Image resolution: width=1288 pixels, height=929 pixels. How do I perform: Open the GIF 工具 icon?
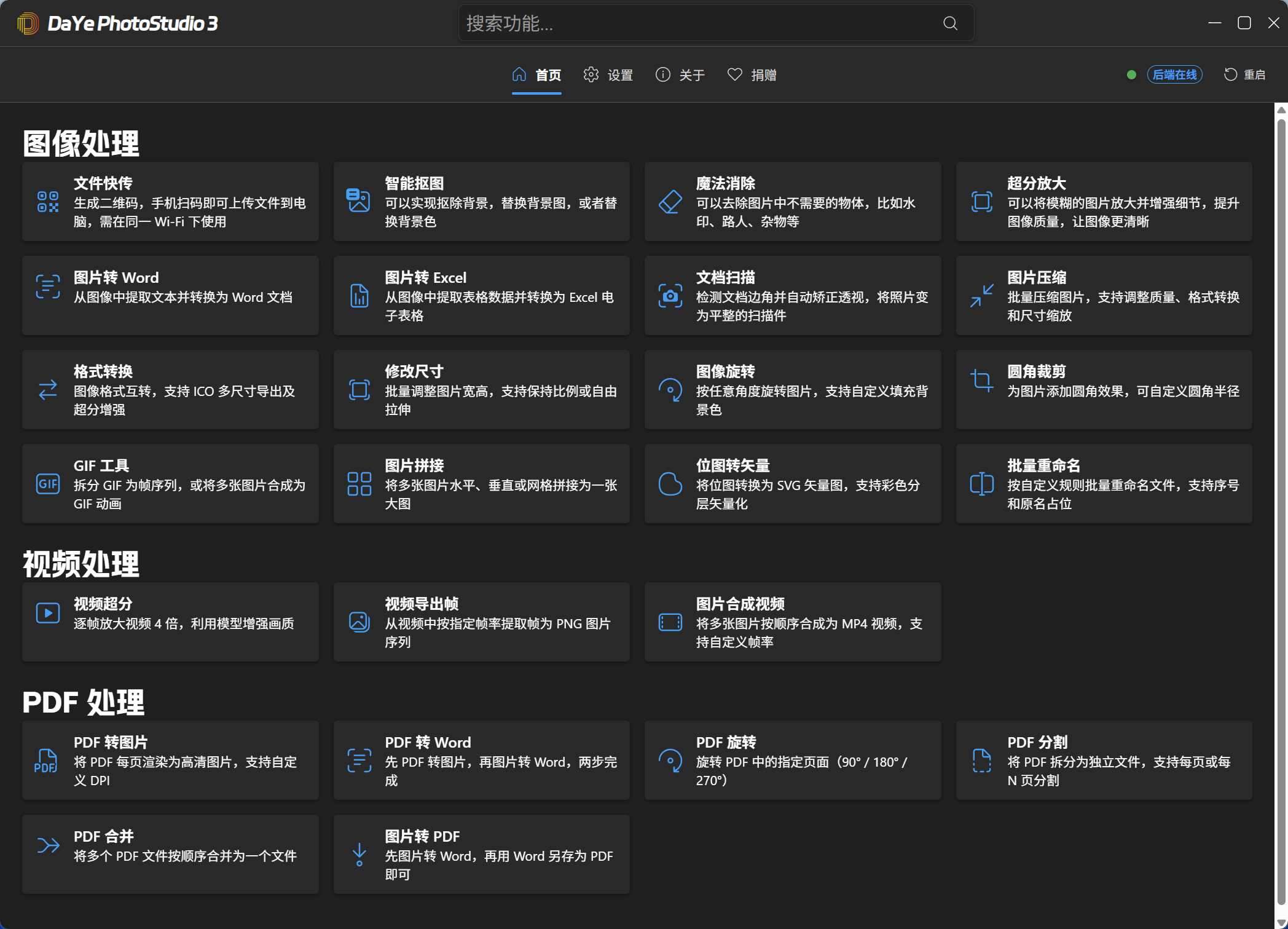48,484
